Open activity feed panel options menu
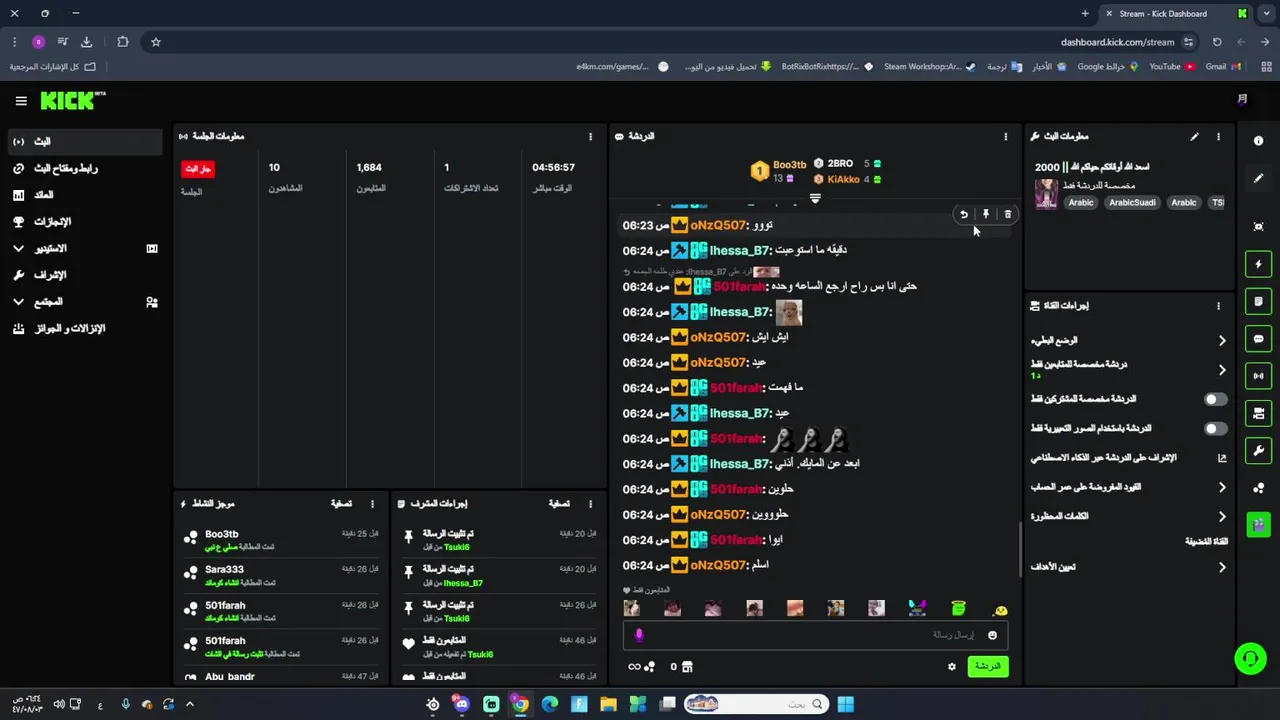Image resolution: width=1280 pixels, height=720 pixels. point(373,504)
